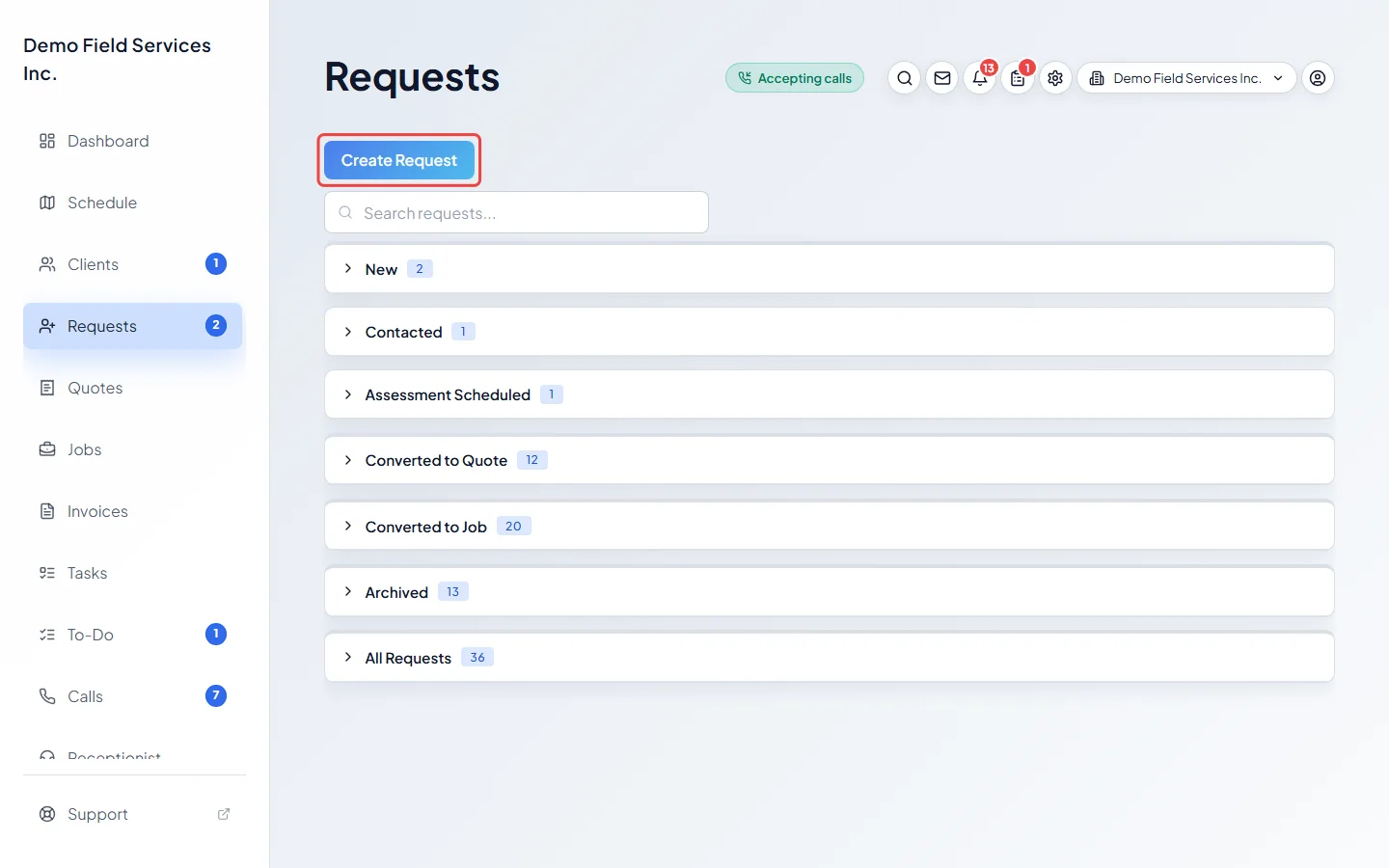Viewport: 1389px width, 868px height.
Task: Open the search icon in header
Action: [904, 78]
